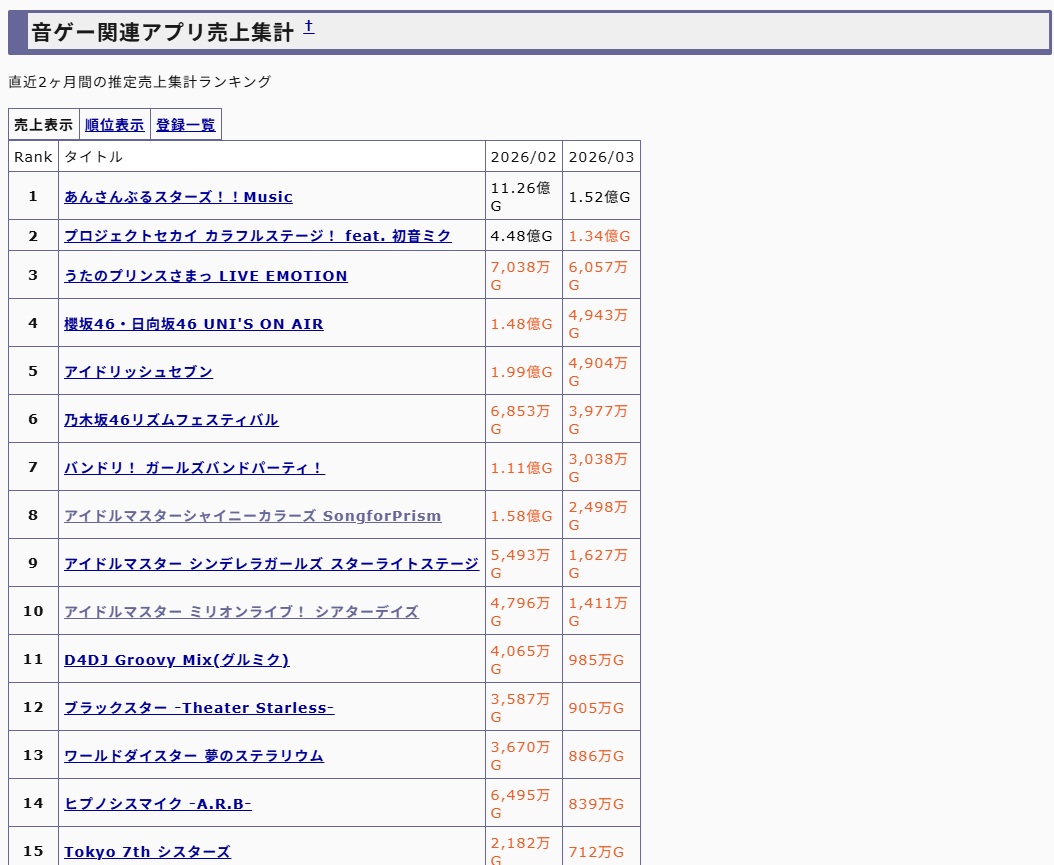The height and width of the screenshot is (865, 1054).
Task: Open シンデレラガールズ スターライトステージ link
Action: 271,564
